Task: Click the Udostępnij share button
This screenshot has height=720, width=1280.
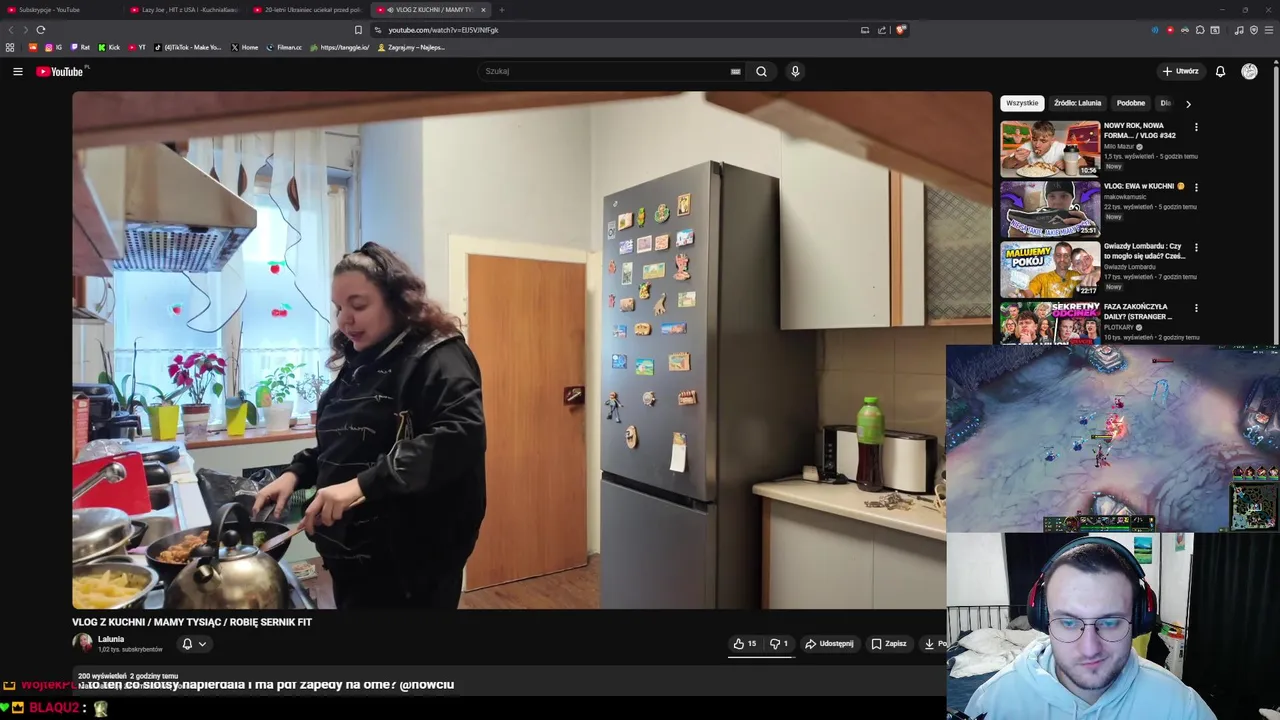Action: point(830,644)
